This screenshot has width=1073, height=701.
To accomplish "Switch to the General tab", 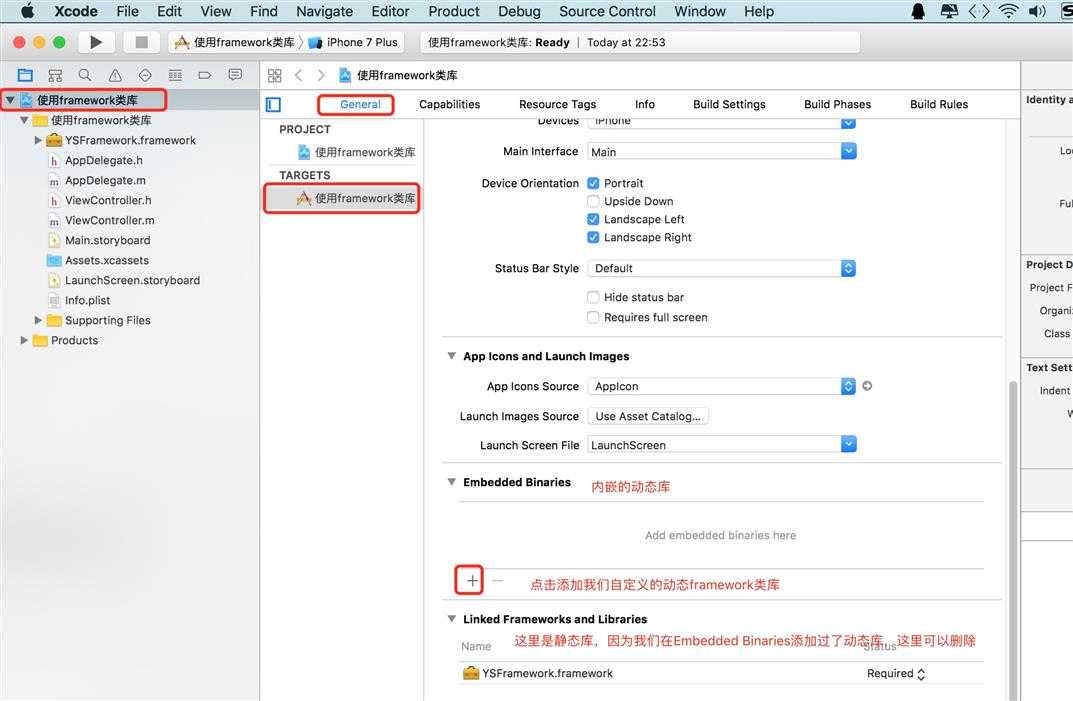I will point(360,105).
